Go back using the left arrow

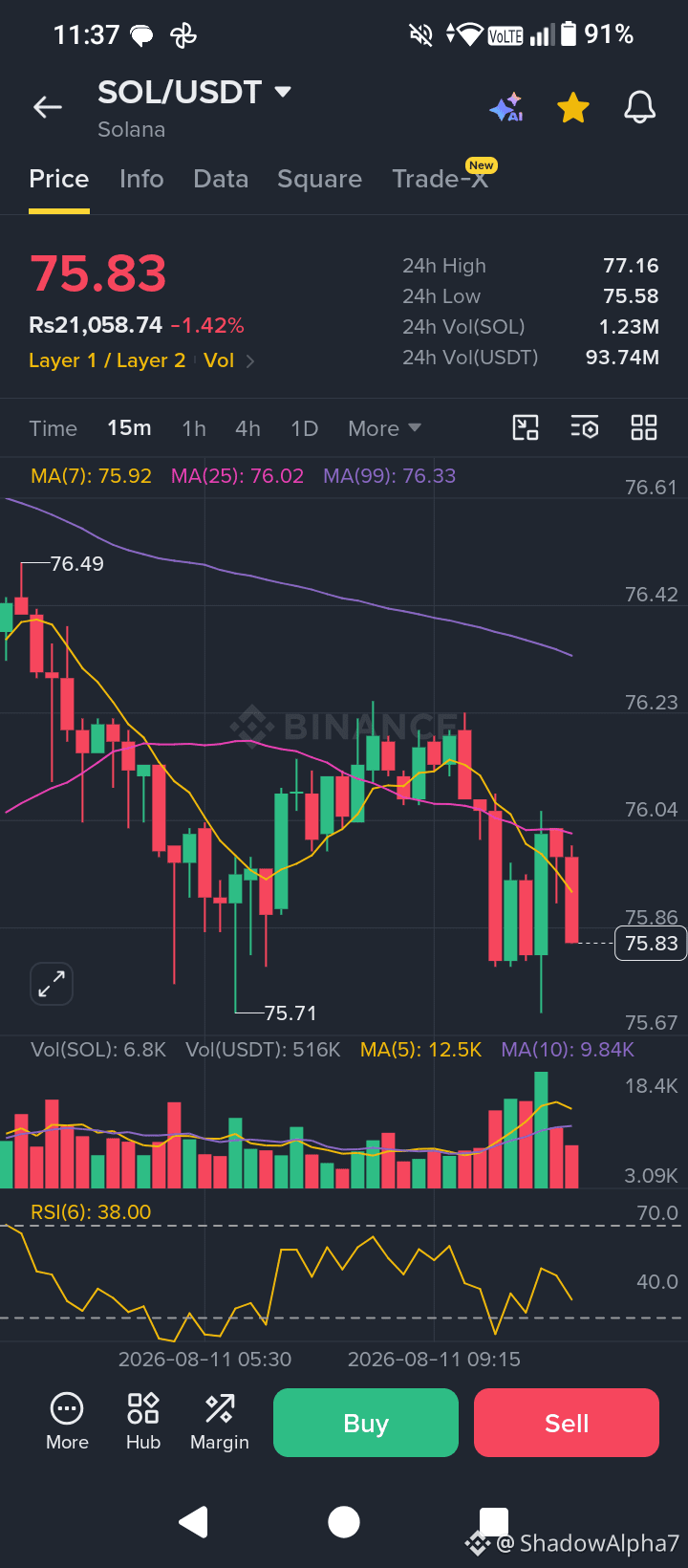coord(47,107)
